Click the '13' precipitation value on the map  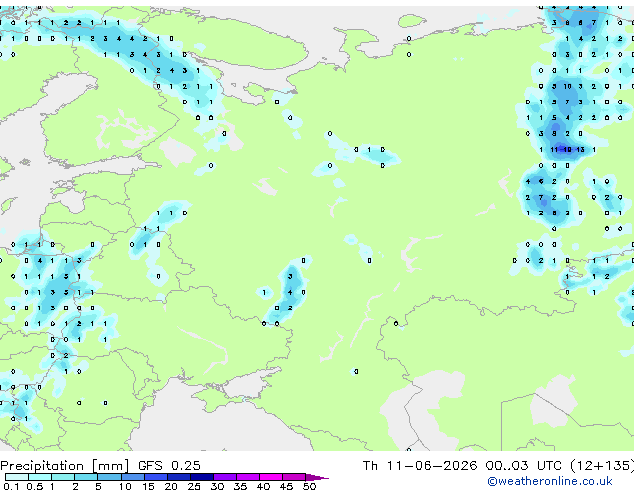pyautogui.click(x=580, y=150)
